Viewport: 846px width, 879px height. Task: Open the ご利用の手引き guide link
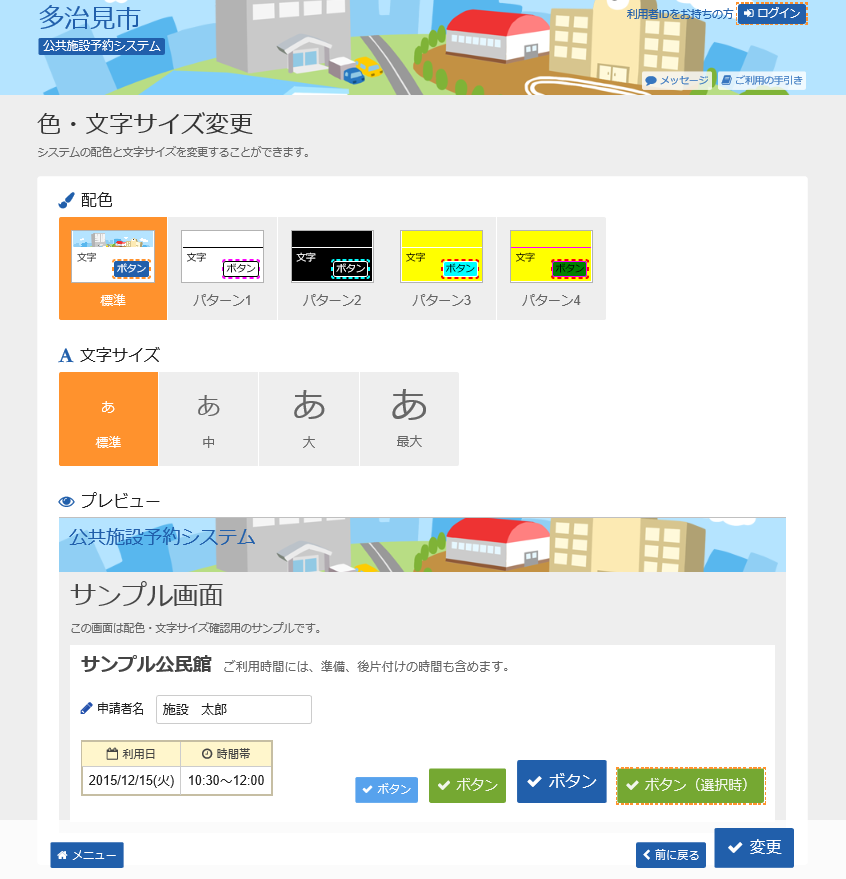(x=761, y=81)
